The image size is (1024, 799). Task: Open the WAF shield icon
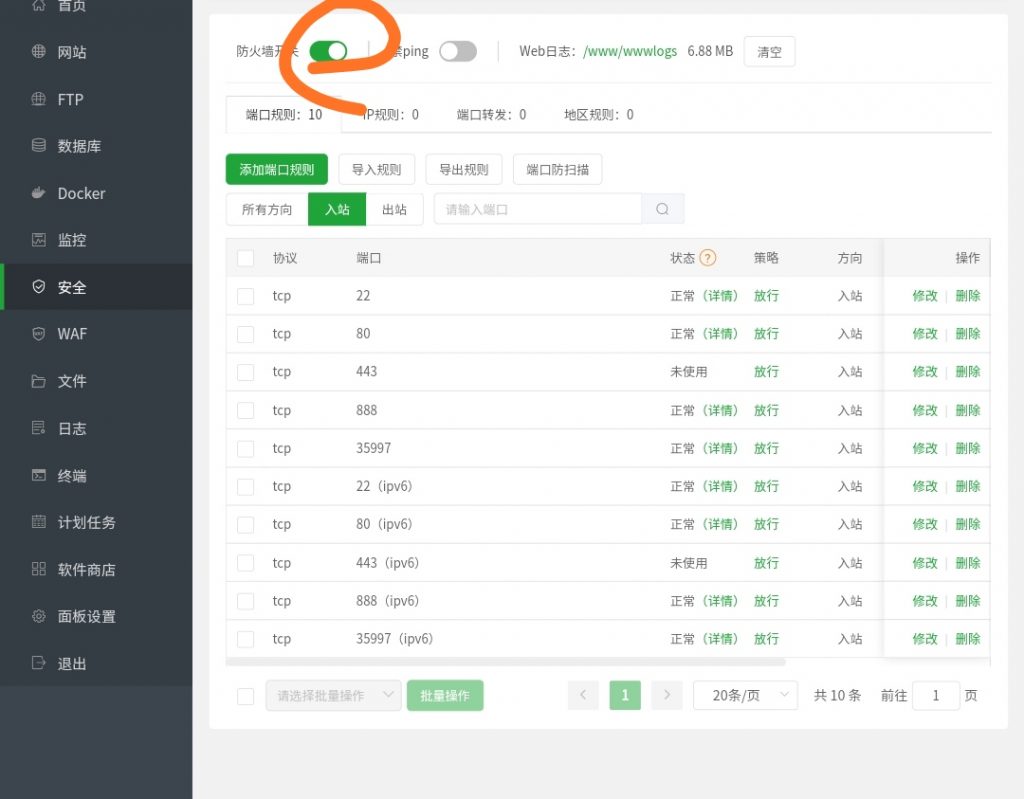click(39, 334)
